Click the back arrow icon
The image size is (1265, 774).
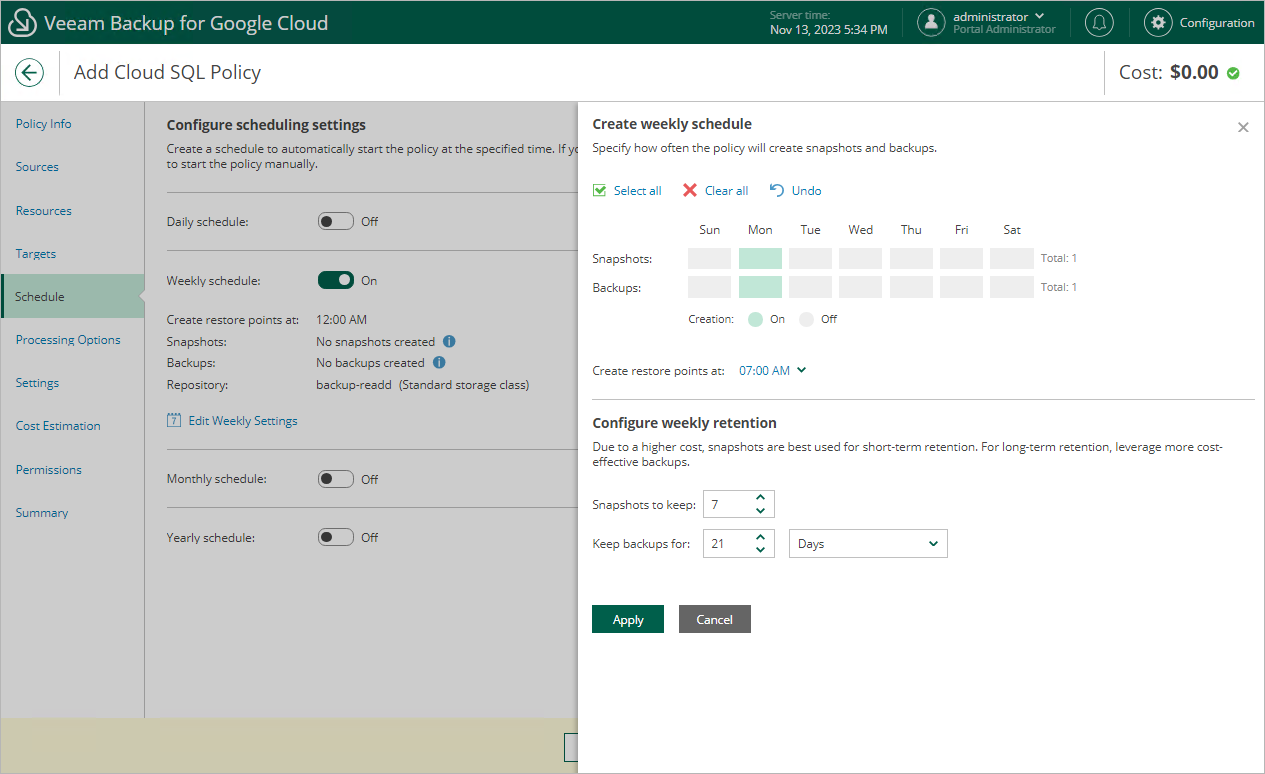click(29, 72)
